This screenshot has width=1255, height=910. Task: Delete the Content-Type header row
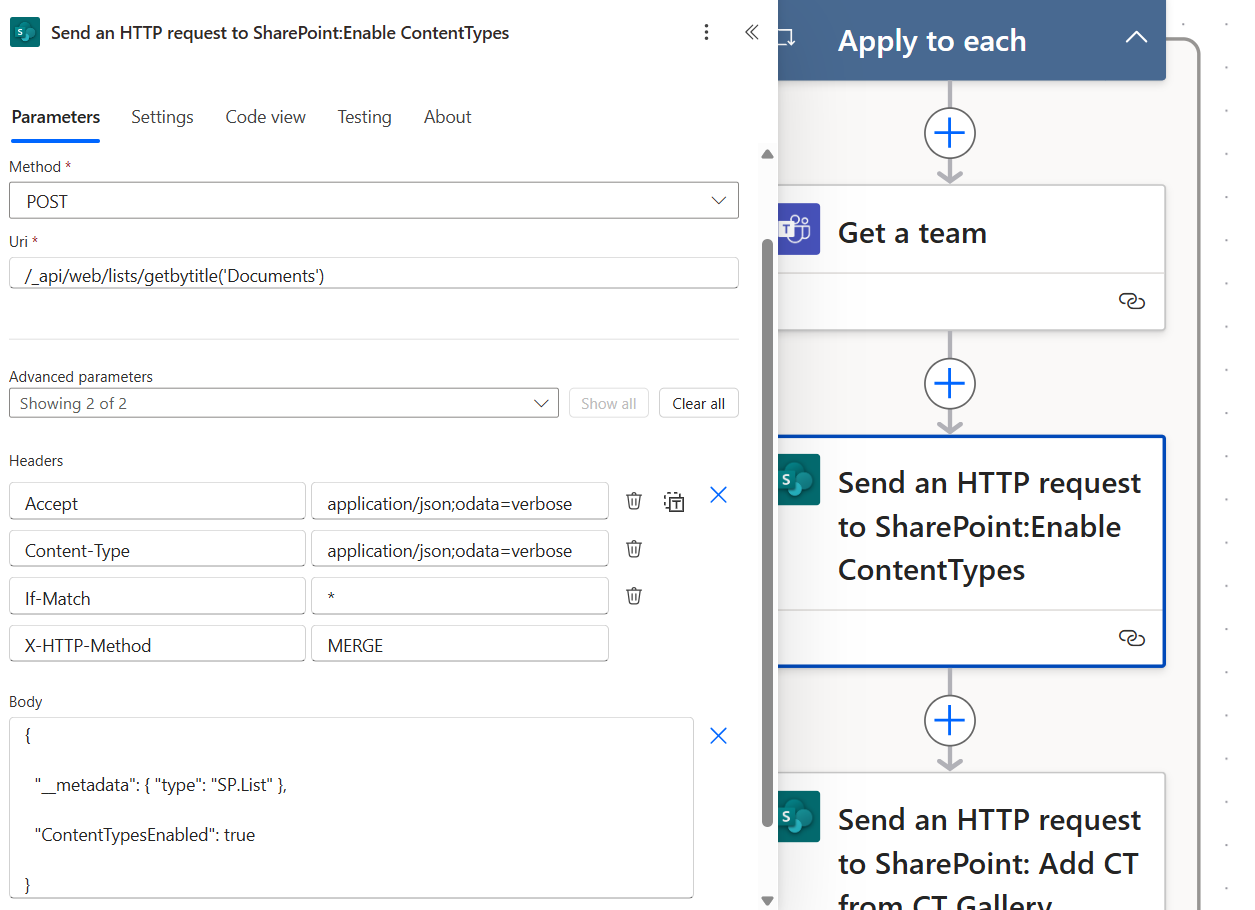pos(634,548)
